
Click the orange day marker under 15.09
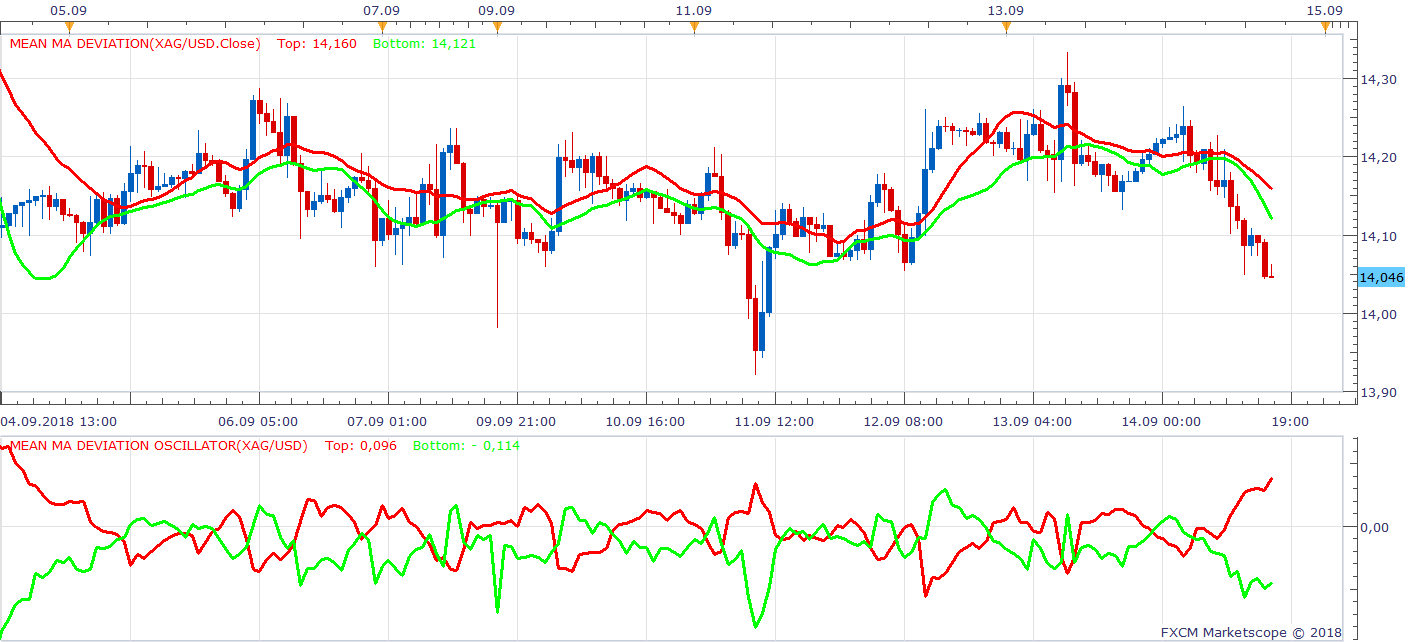click(x=1325, y=27)
